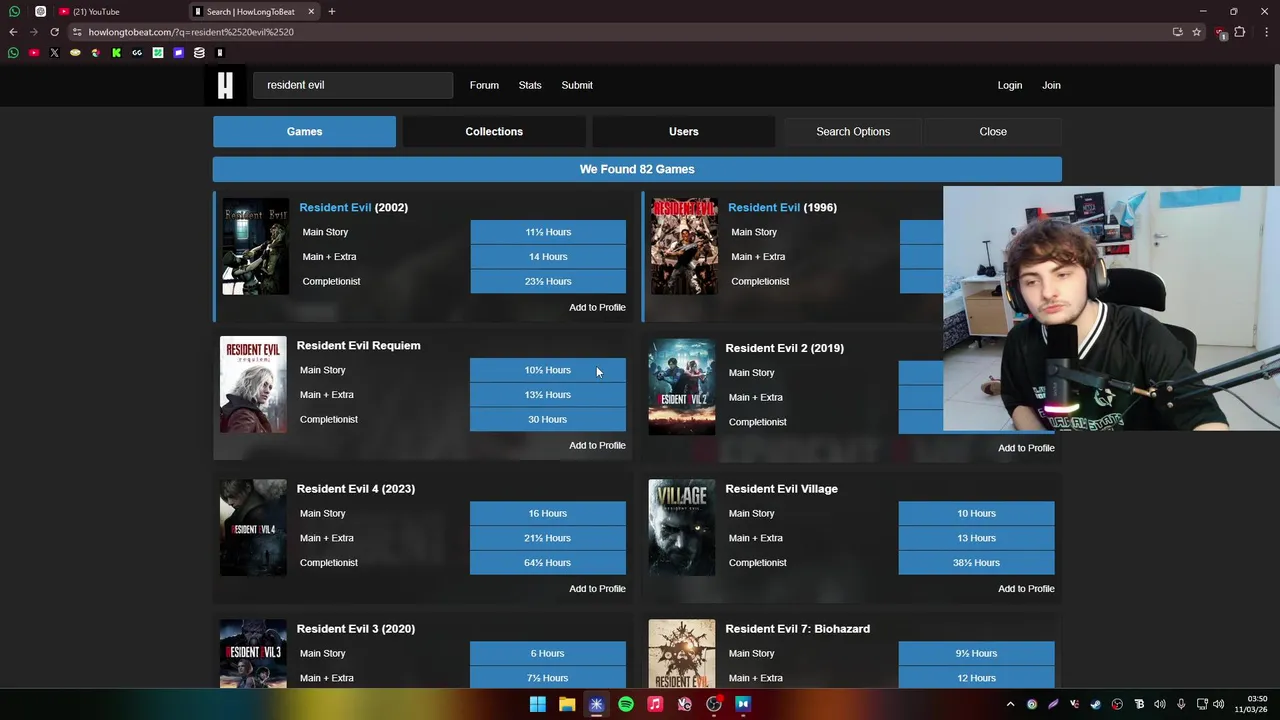Screen dimensions: 1280x720
Task: Select the Users tab
Action: point(684,132)
